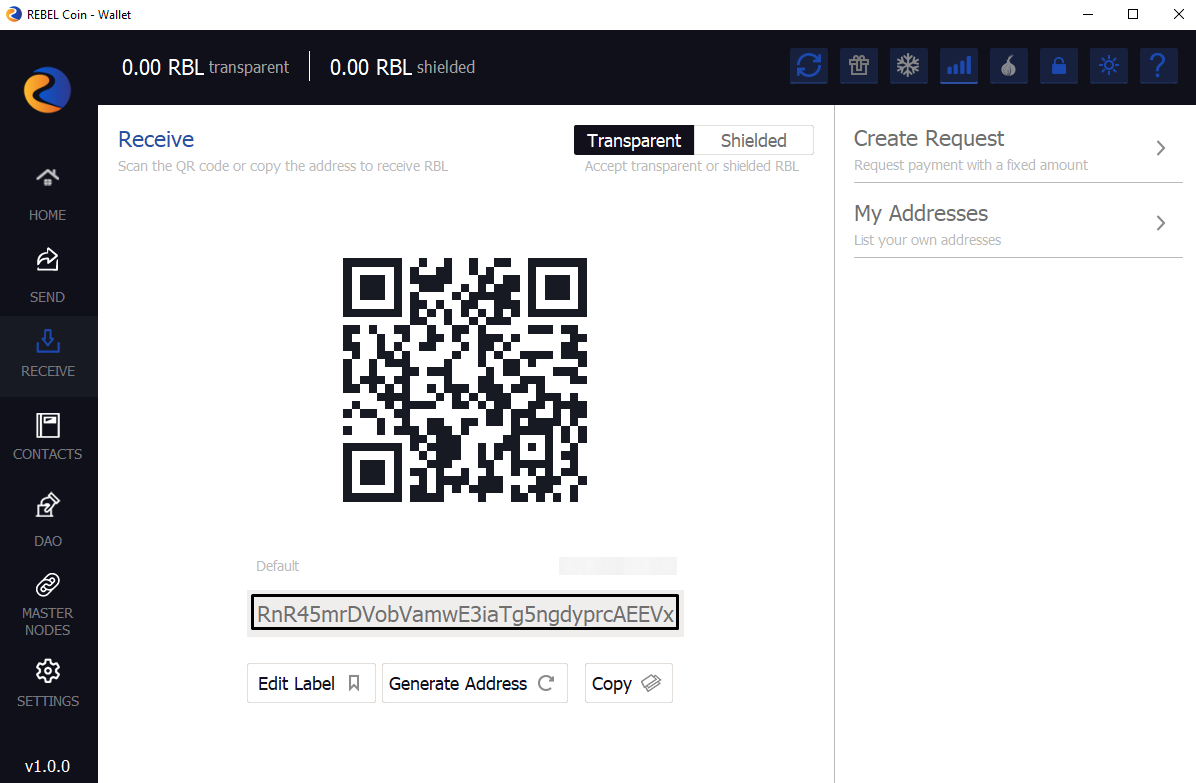
Task: Click the onion Tor network icon
Action: coord(1008,66)
